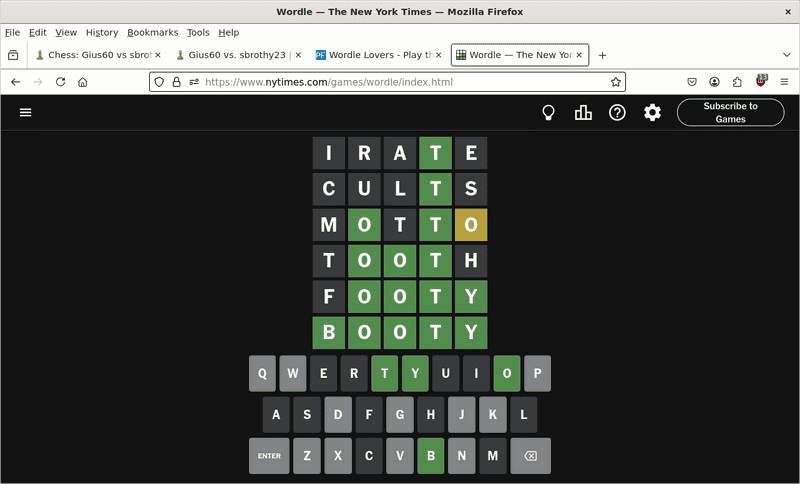Open the View menu
Viewport: 800px width, 484px height.
66,33
